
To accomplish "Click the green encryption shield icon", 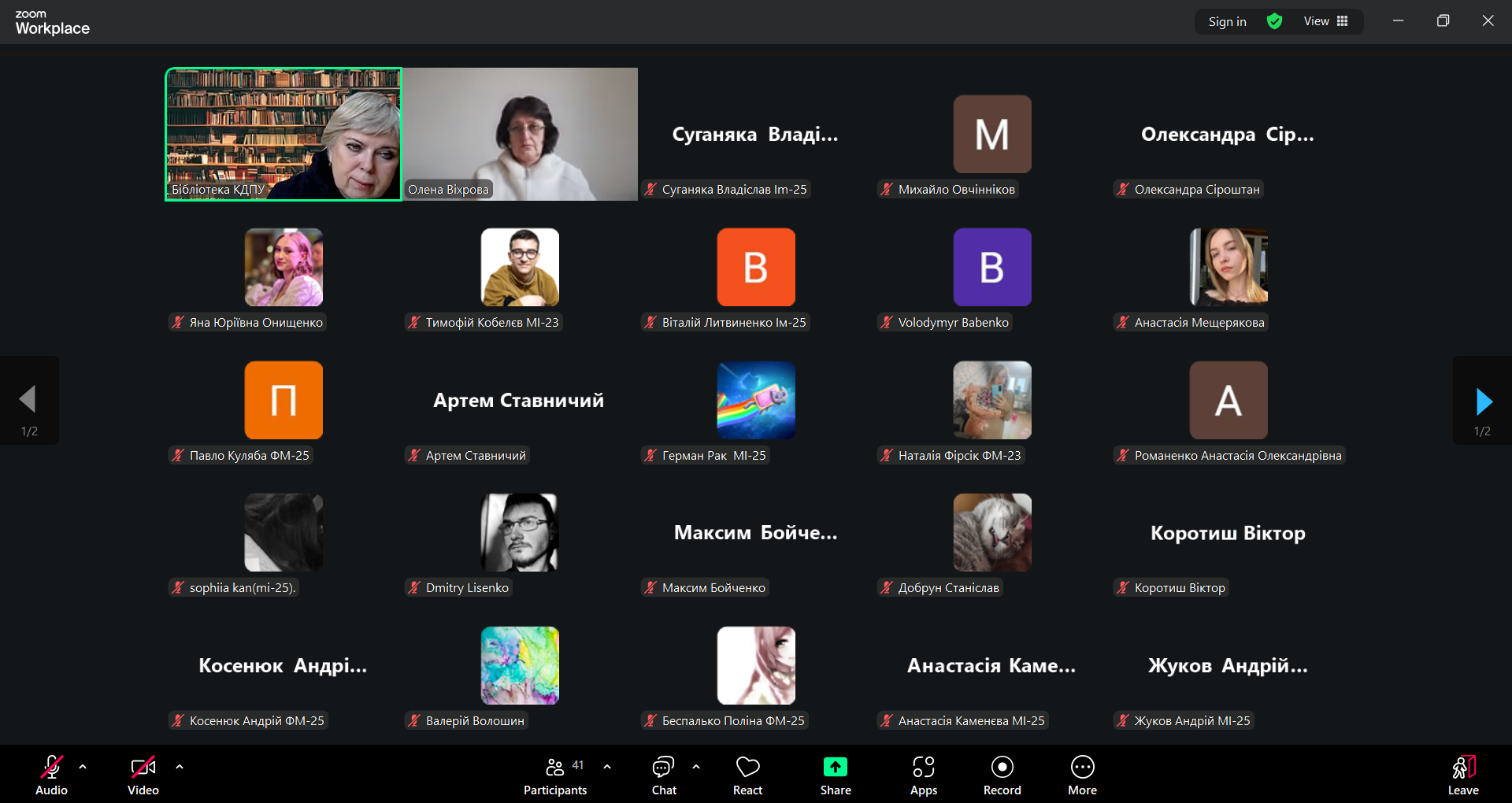I will click(x=1274, y=21).
